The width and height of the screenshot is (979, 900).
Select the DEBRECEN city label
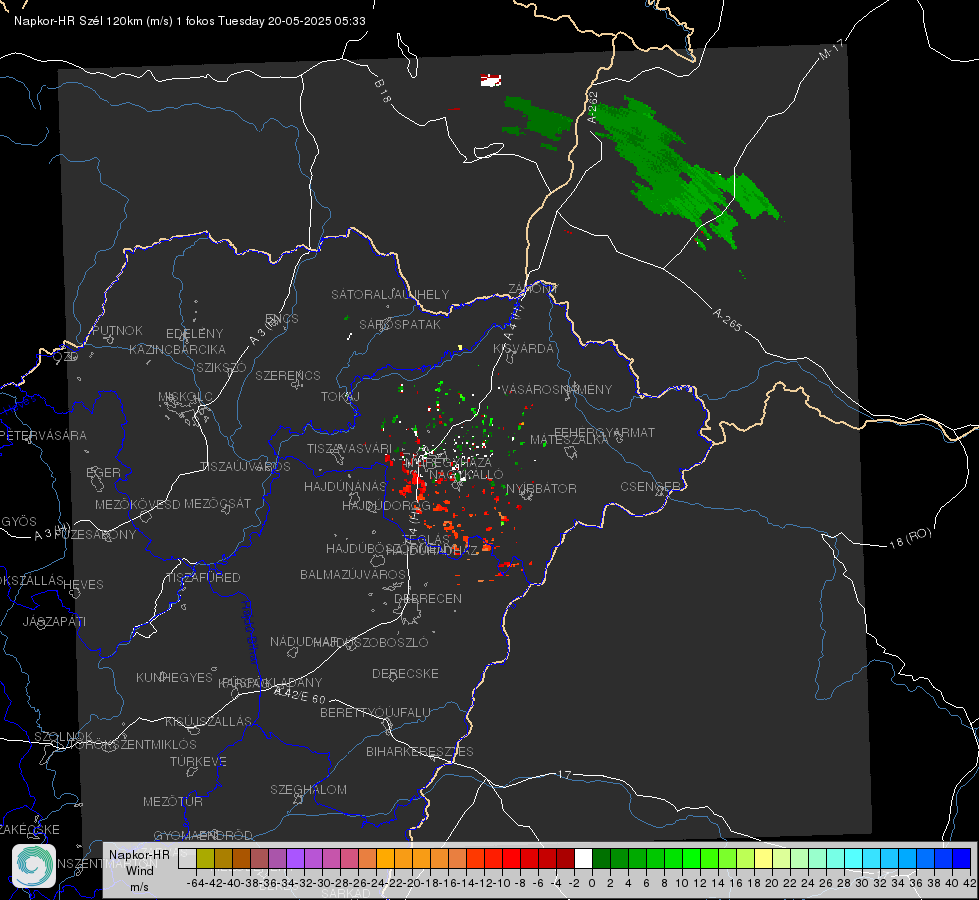tap(428, 598)
